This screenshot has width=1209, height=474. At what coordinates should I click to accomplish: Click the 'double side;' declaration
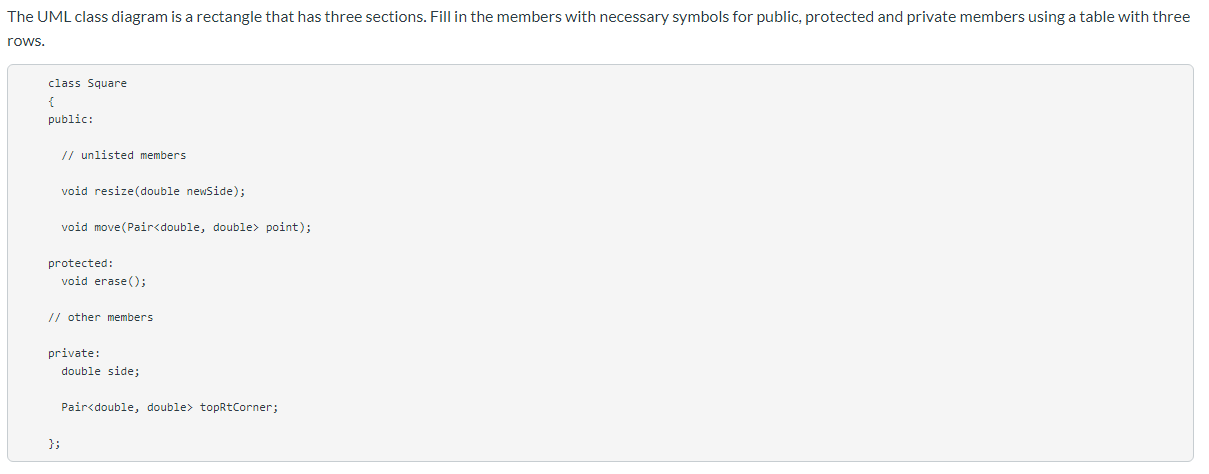[x=100, y=371]
